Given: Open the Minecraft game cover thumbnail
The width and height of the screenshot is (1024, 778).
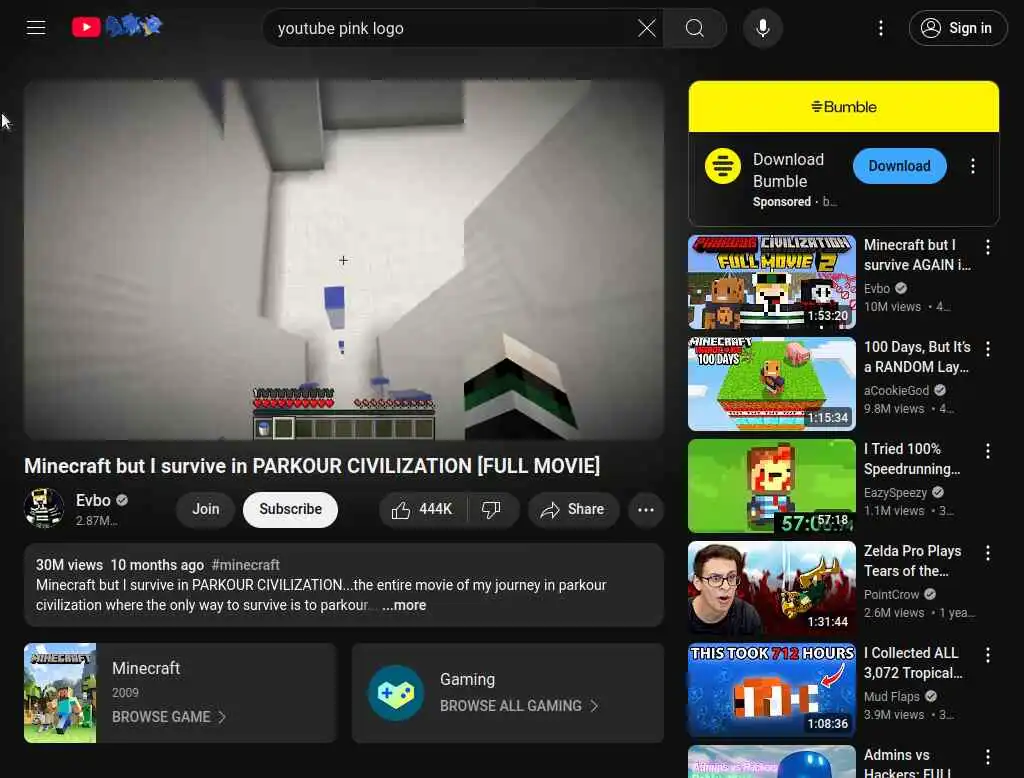Looking at the screenshot, I should coord(60,692).
